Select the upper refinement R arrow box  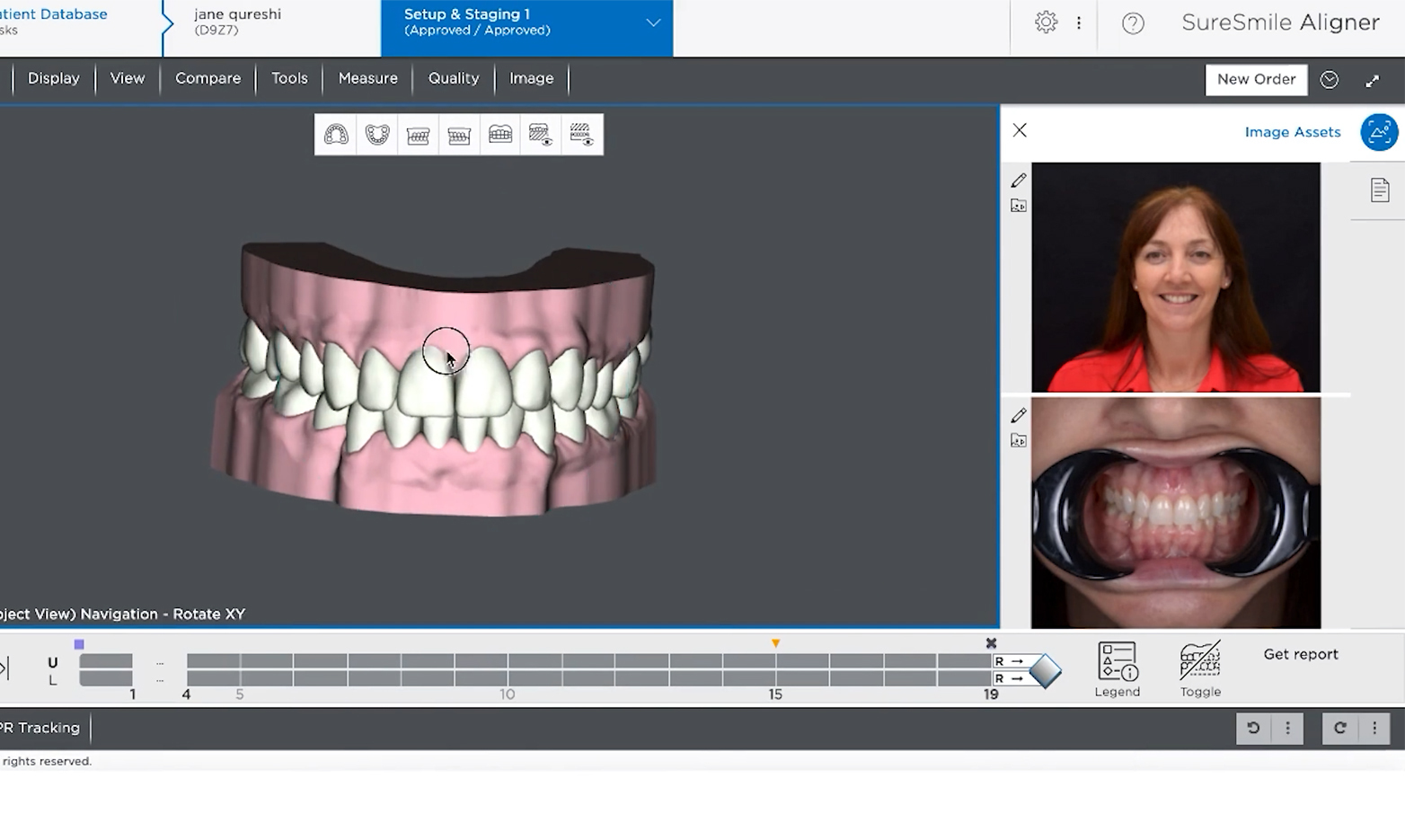click(x=1012, y=661)
